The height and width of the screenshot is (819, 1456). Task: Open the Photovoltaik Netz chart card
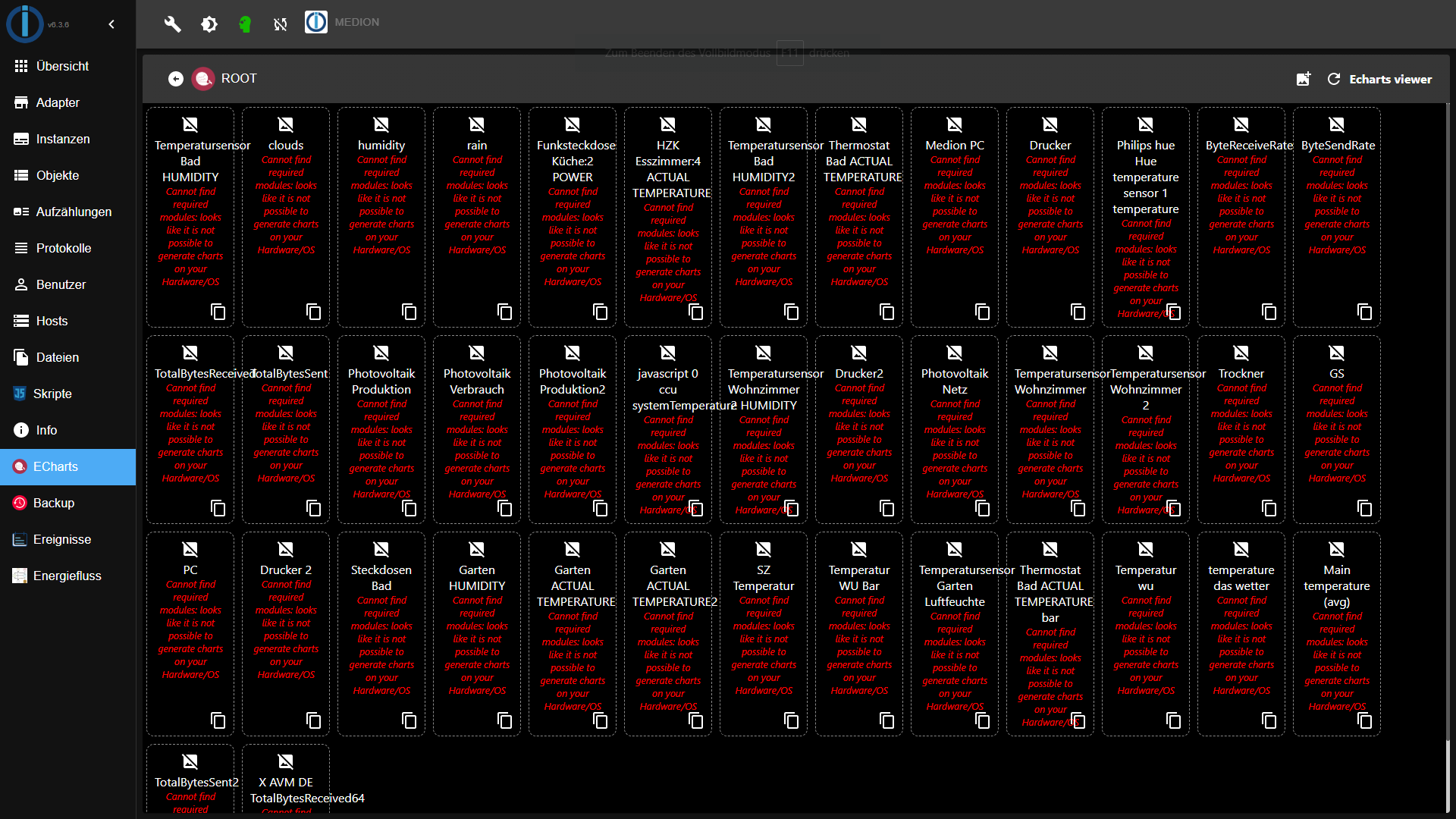tap(955, 429)
